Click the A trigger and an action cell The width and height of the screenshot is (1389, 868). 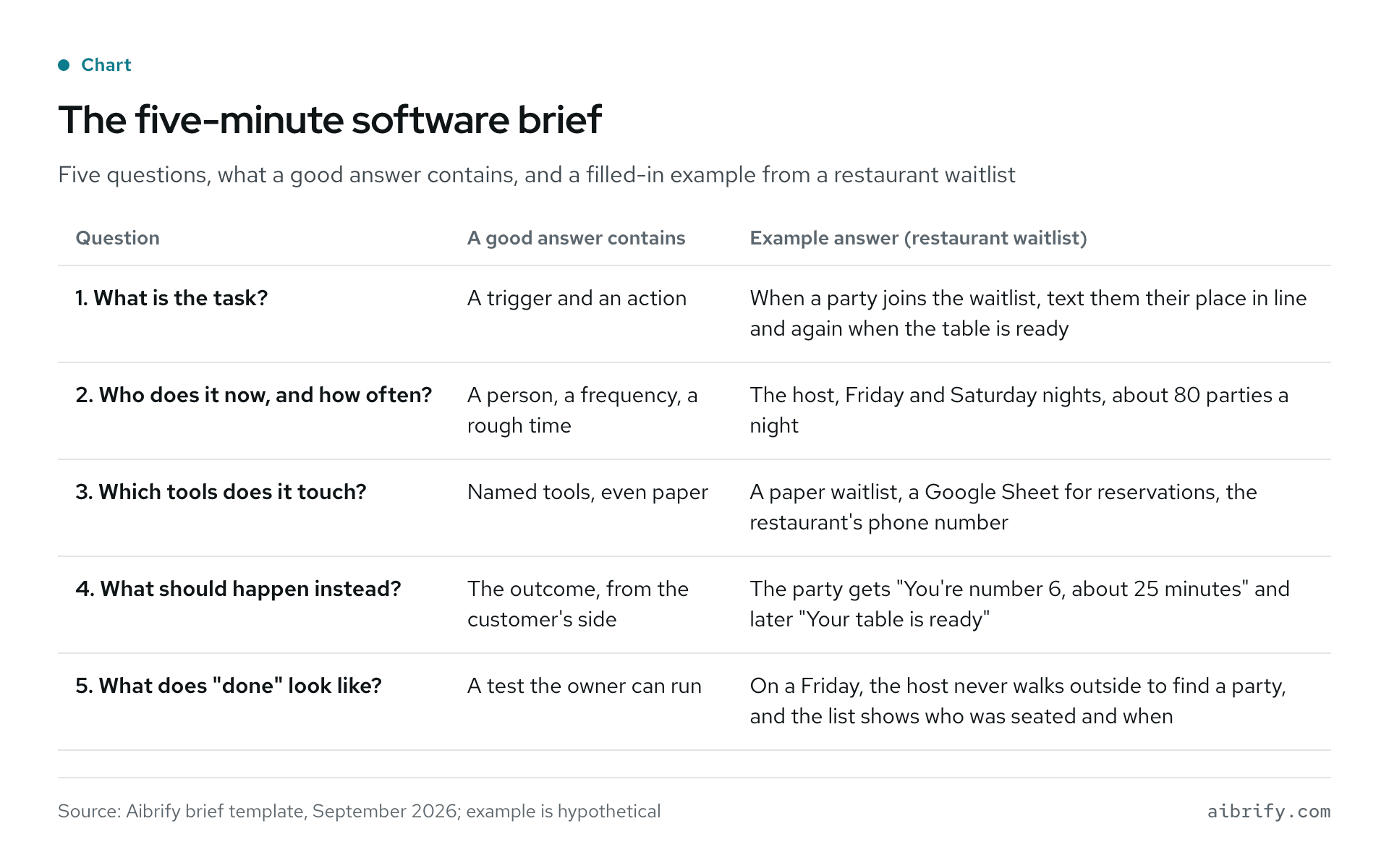(x=577, y=298)
